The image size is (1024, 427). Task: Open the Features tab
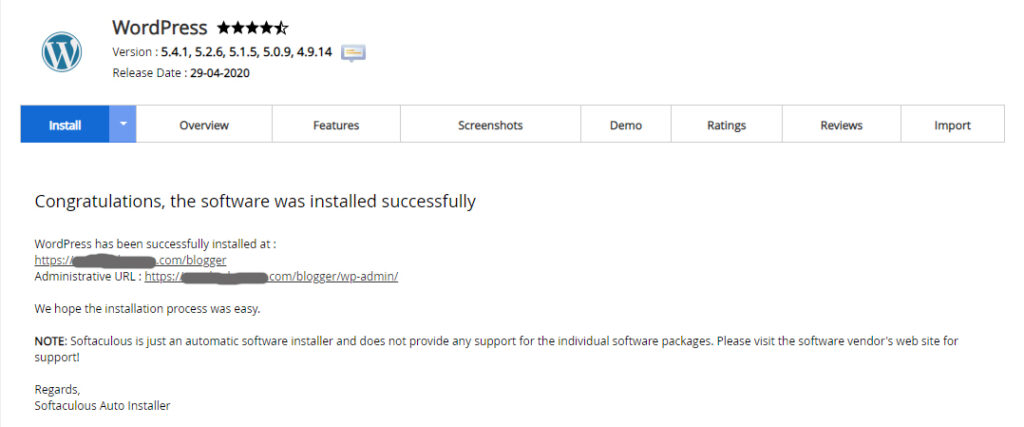(336, 125)
